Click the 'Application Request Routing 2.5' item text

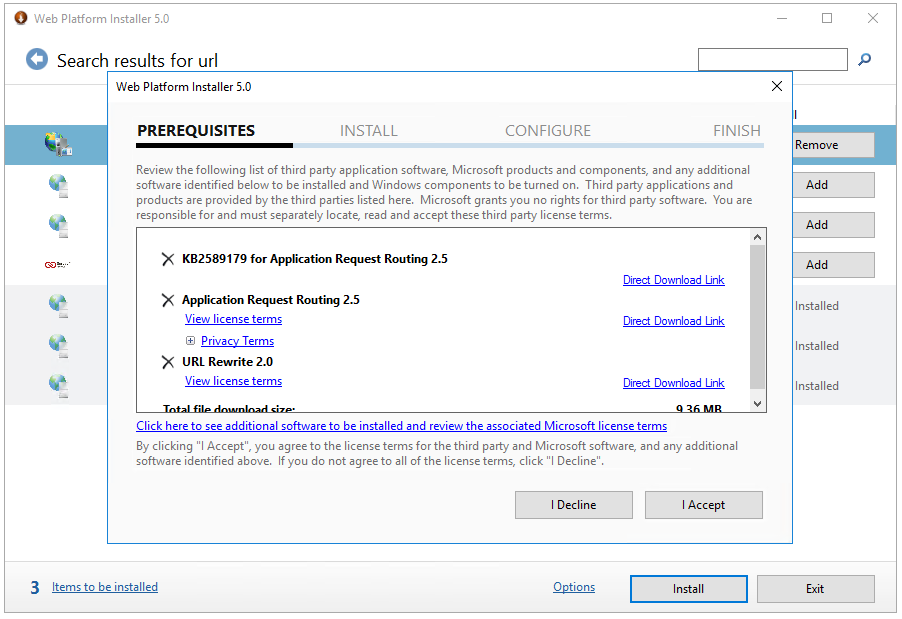click(x=270, y=300)
